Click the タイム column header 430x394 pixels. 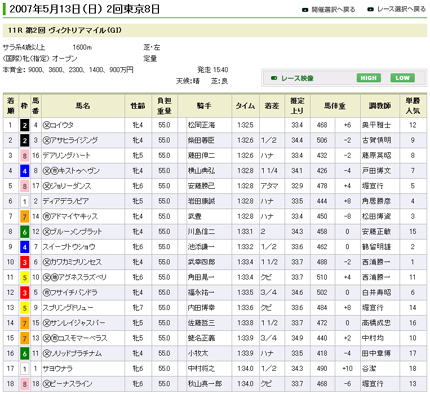(245, 106)
